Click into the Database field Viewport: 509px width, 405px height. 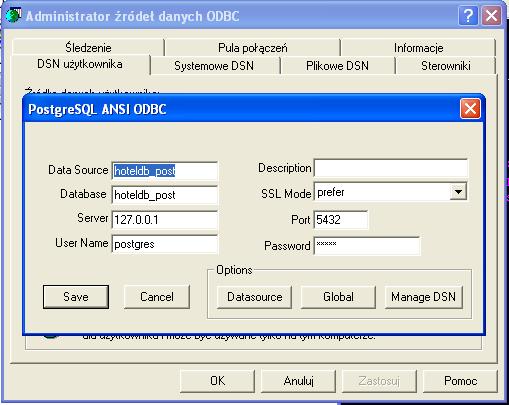(x=165, y=195)
